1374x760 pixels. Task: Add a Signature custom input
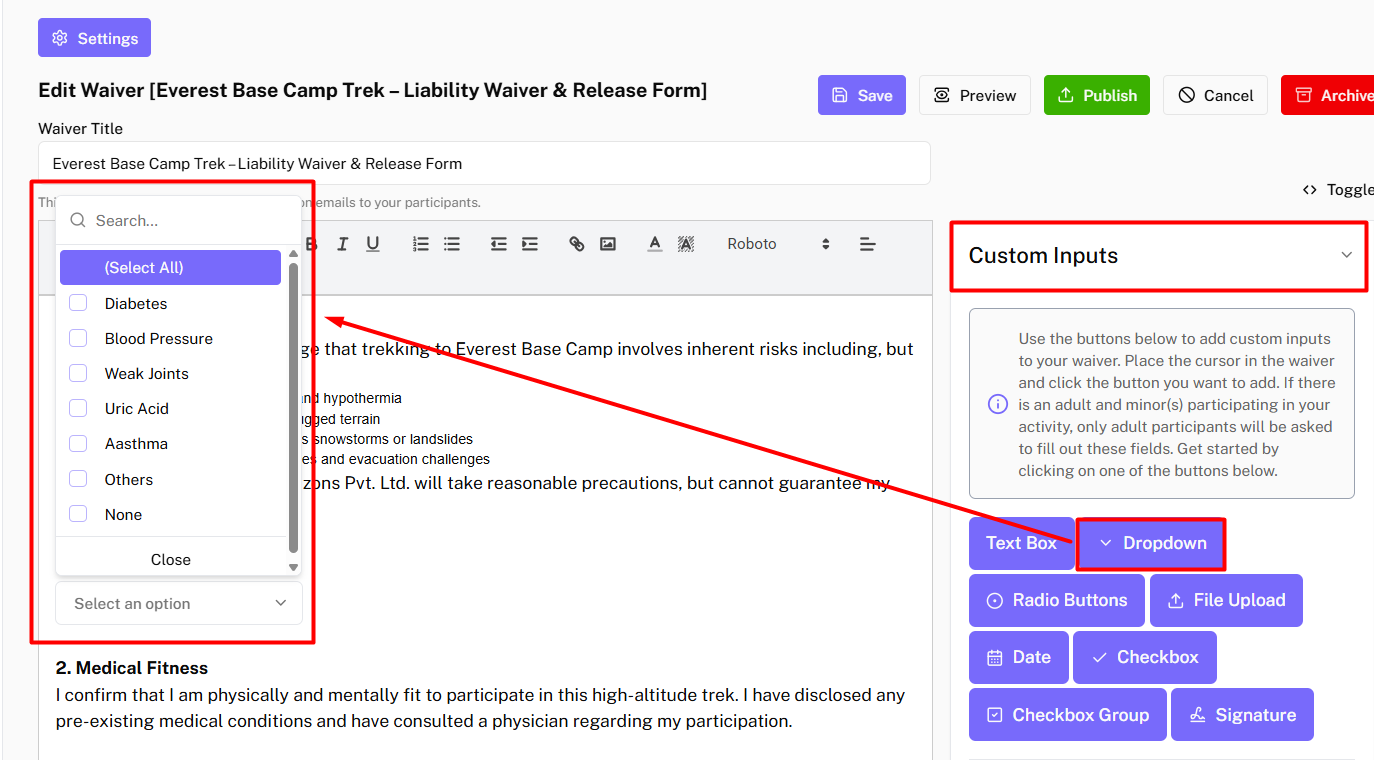pyautogui.click(x=1241, y=715)
